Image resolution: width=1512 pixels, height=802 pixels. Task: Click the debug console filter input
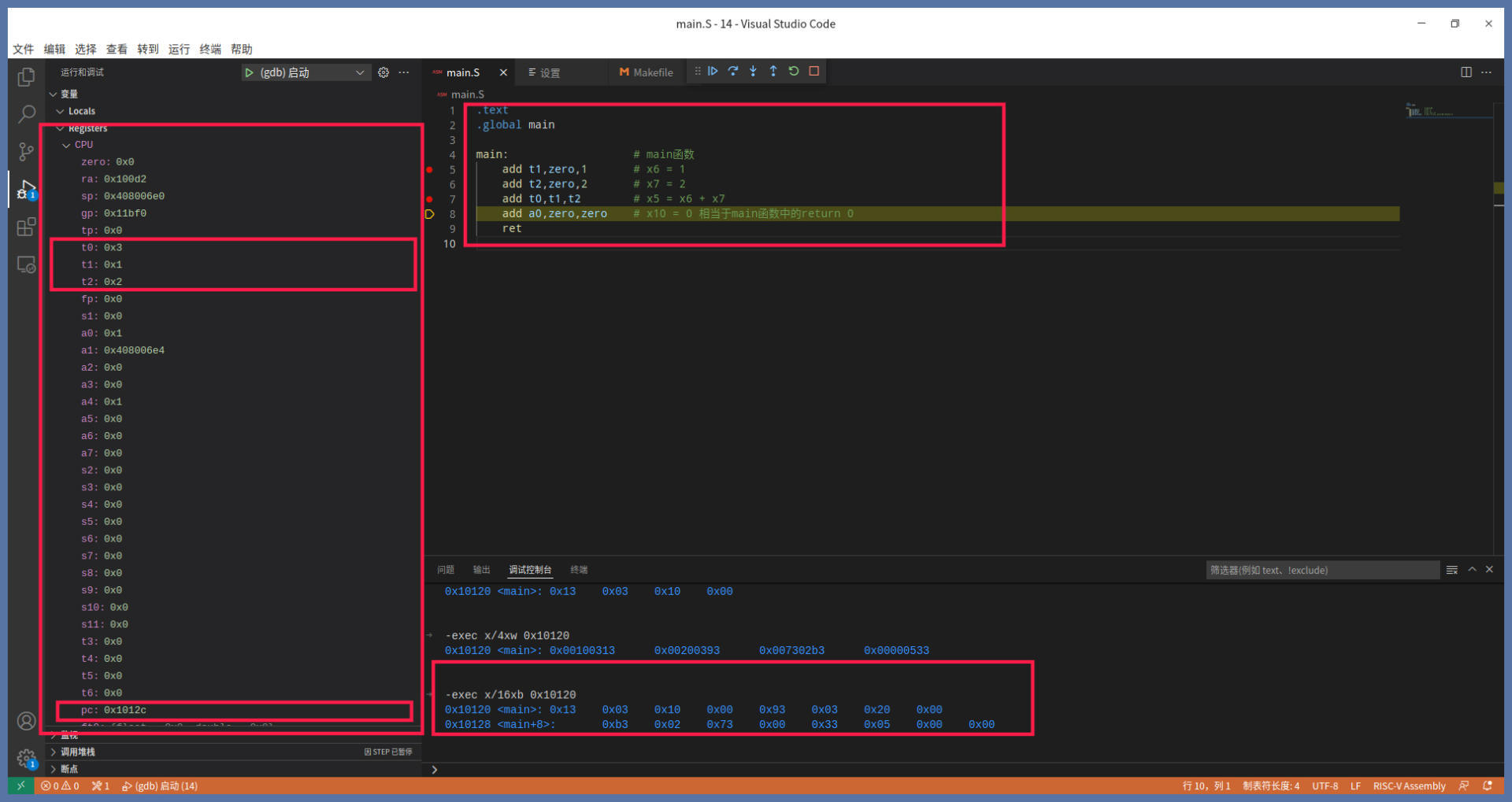coord(1321,570)
